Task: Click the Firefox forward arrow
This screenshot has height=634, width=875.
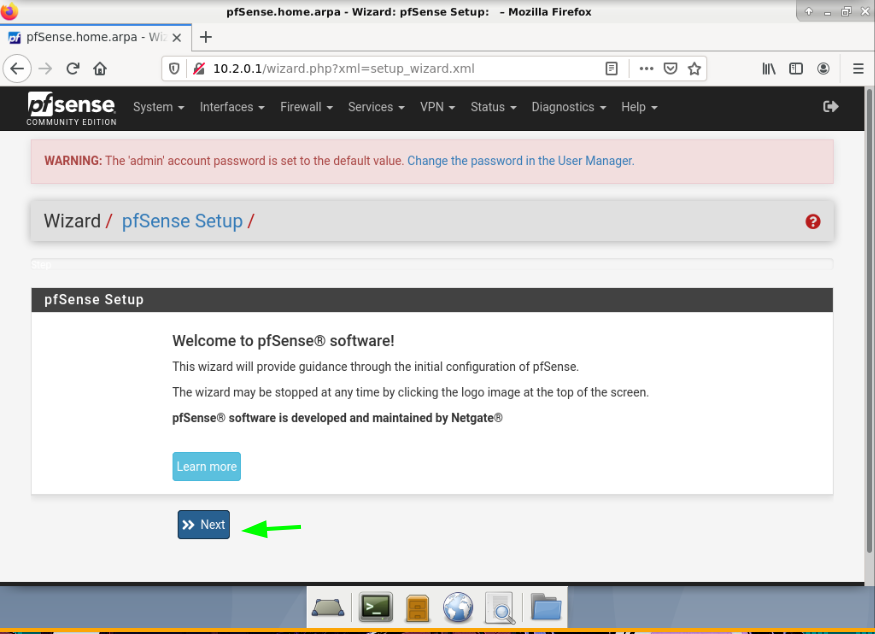Action: click(46, 69)
